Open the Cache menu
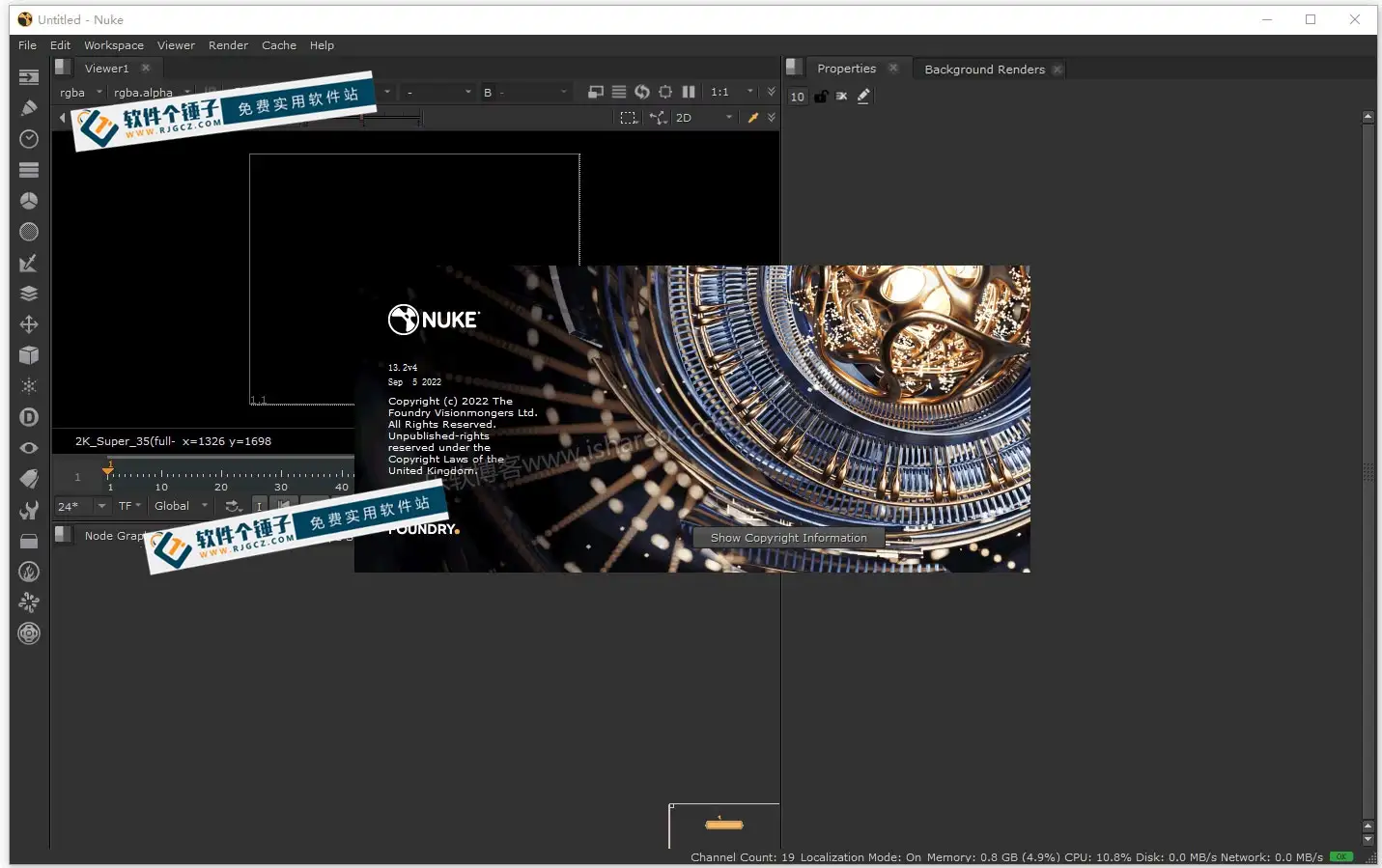The image size is (1382, 868). pos(279,45)
